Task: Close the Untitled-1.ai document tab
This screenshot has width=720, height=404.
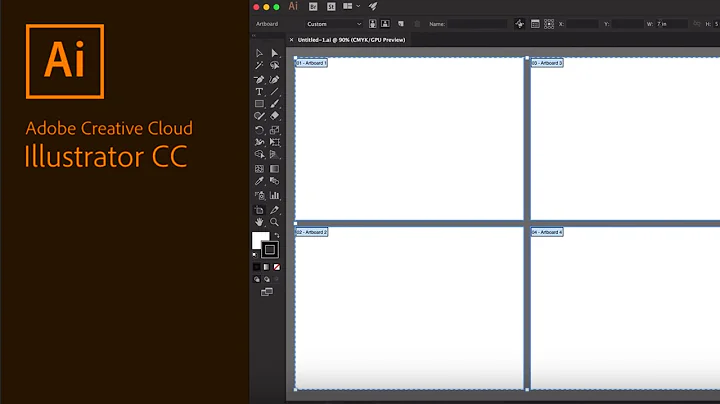Action: click(x=291, y=40)
